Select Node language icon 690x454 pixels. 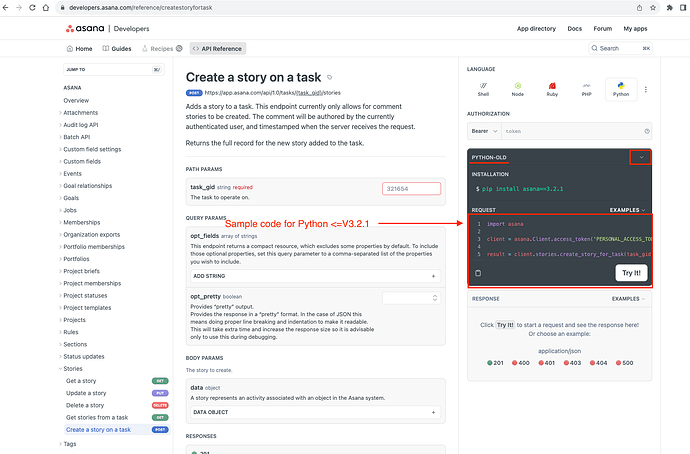(x=518, y=89)
